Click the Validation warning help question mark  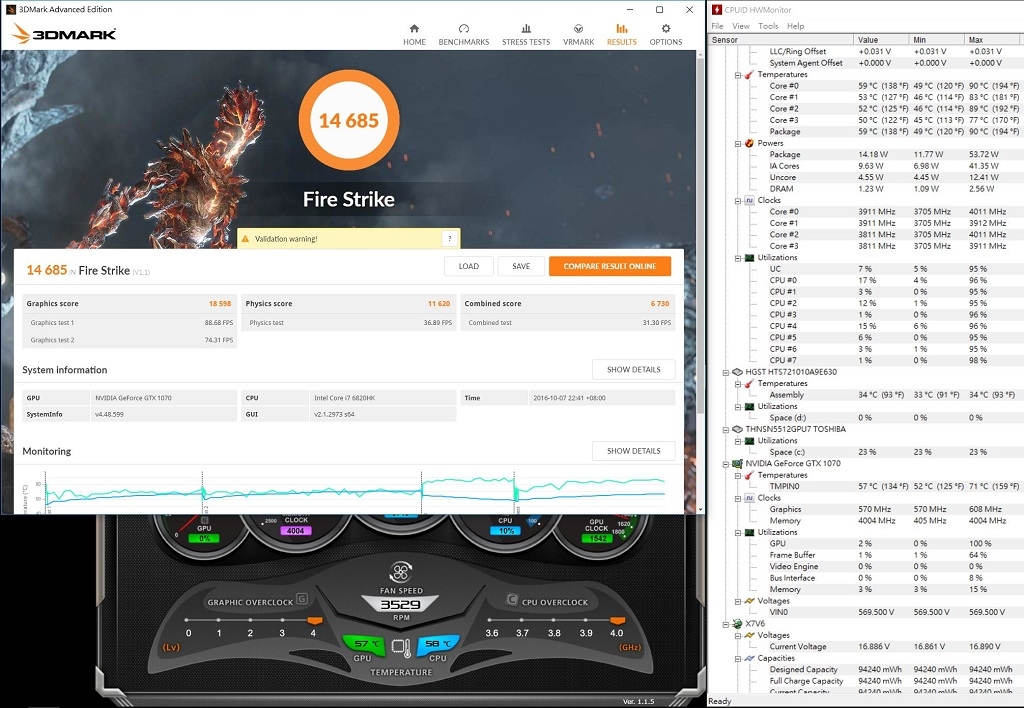[449, 238]
